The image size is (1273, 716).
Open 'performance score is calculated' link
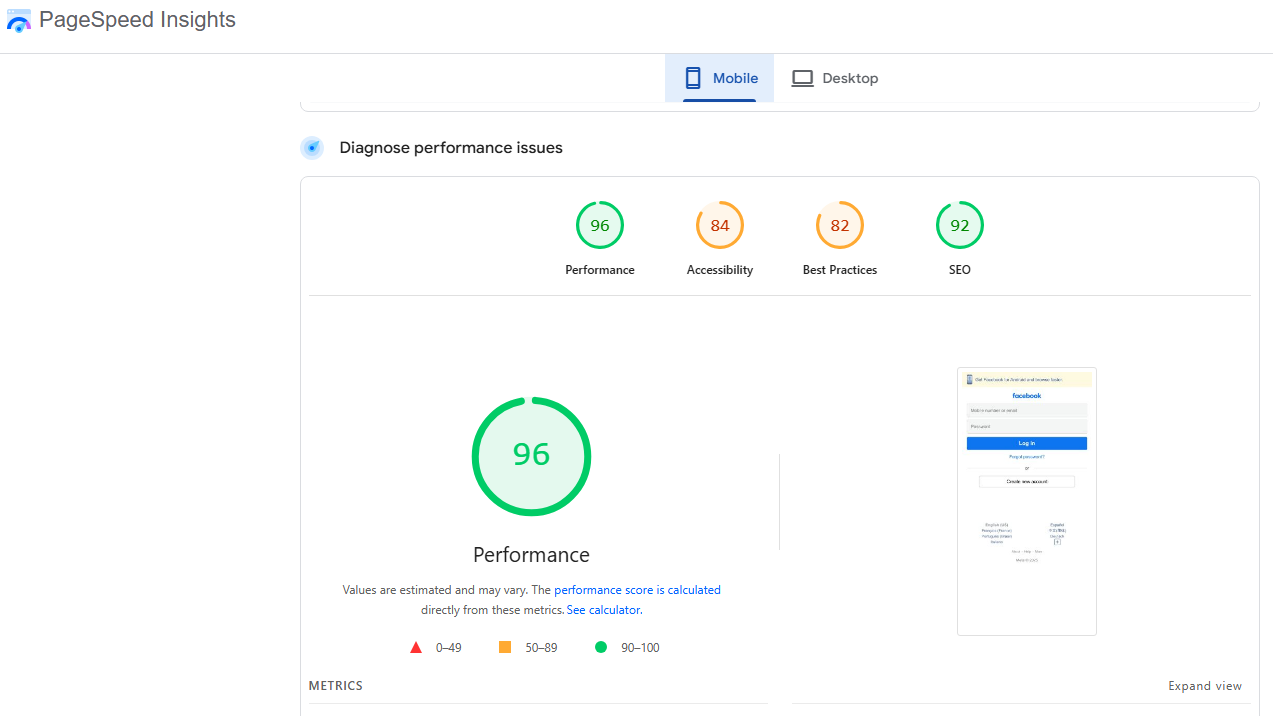point(637,590)
